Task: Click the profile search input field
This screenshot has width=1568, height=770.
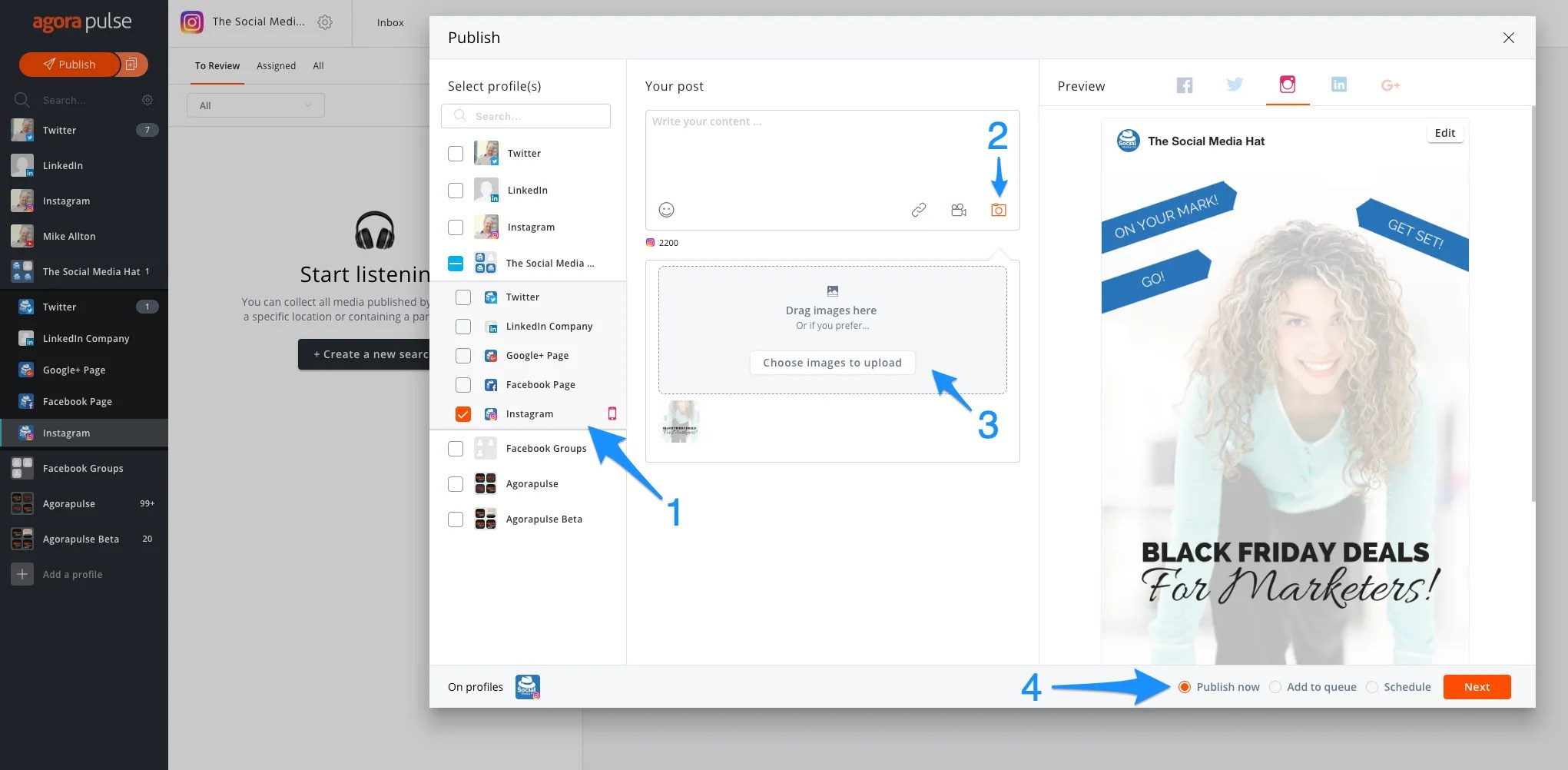Action: coord(526,116)
